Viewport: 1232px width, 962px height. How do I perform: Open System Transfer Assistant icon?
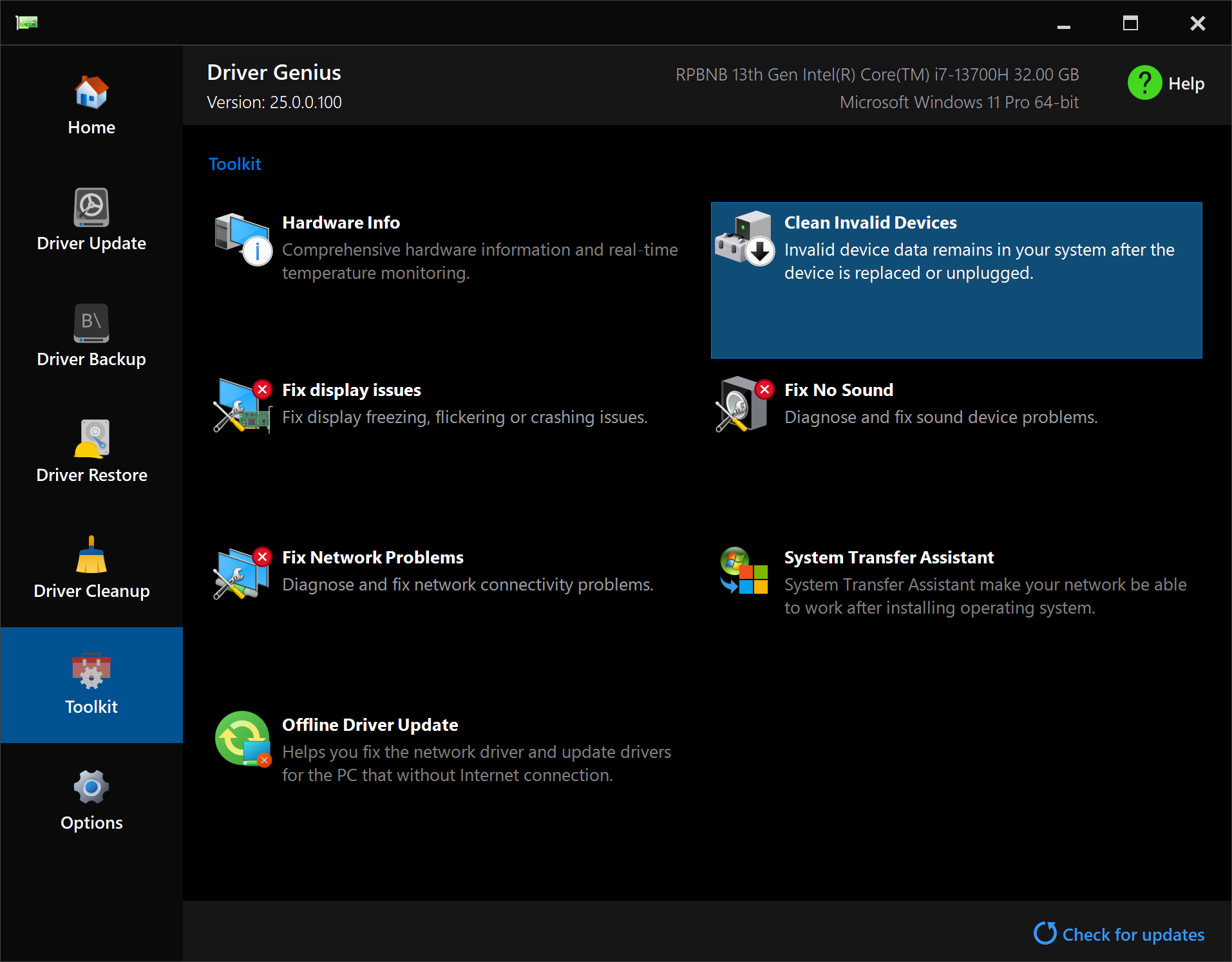[x=744, y=571]
